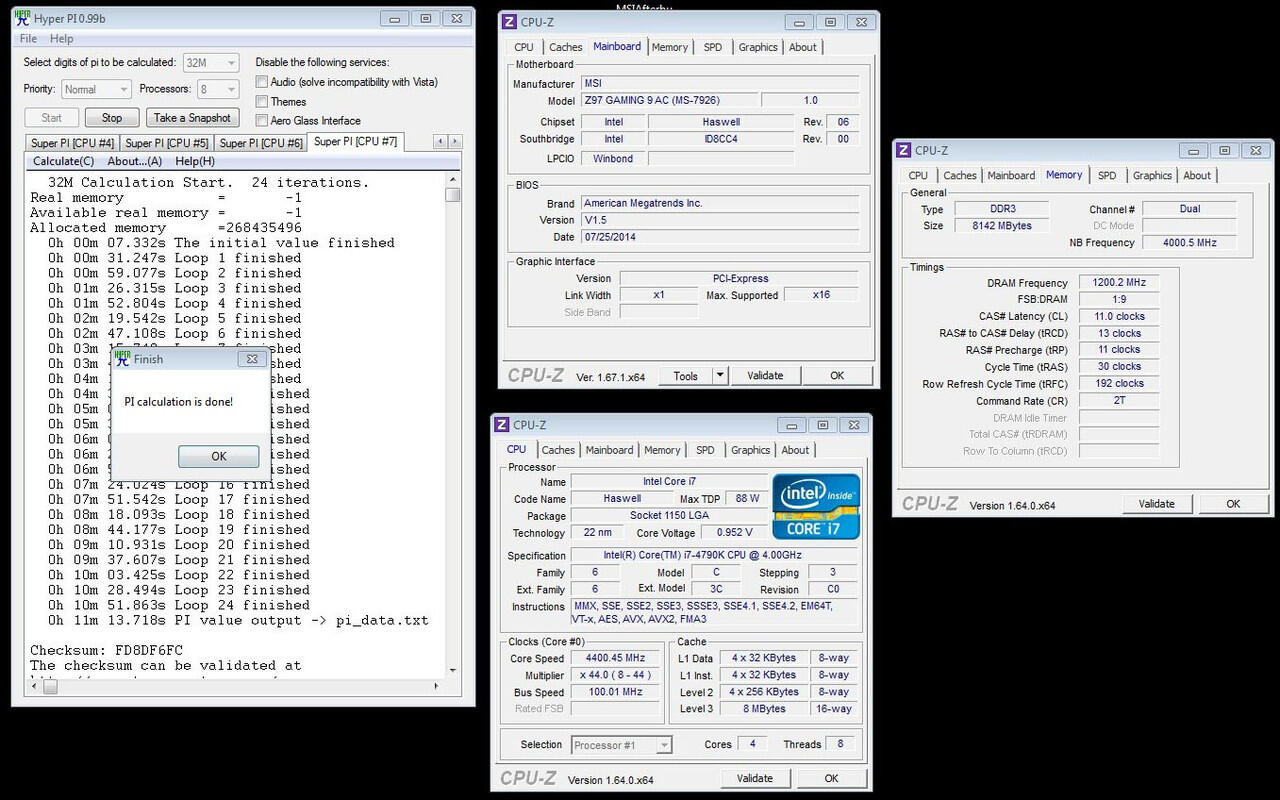Open CPU tab in CPU-Z Mainboard window
This screenshot has width=1280, height=800.
[x=524, y=47]
